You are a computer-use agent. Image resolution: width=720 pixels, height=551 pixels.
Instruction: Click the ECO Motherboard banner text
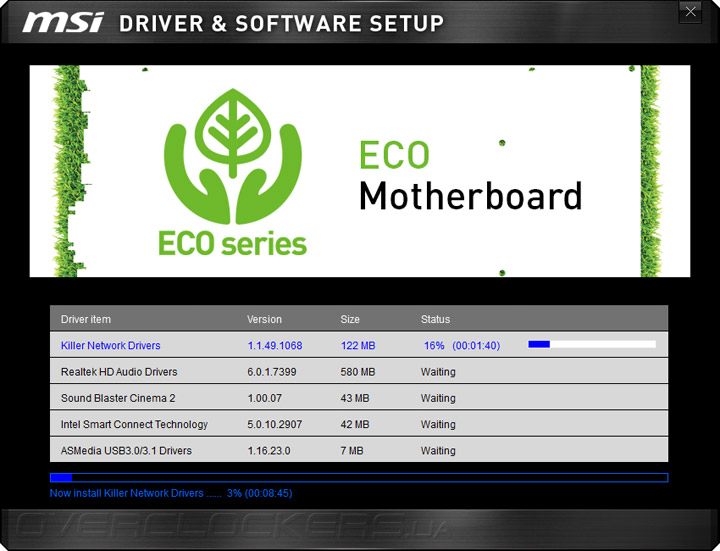point(471,176)
